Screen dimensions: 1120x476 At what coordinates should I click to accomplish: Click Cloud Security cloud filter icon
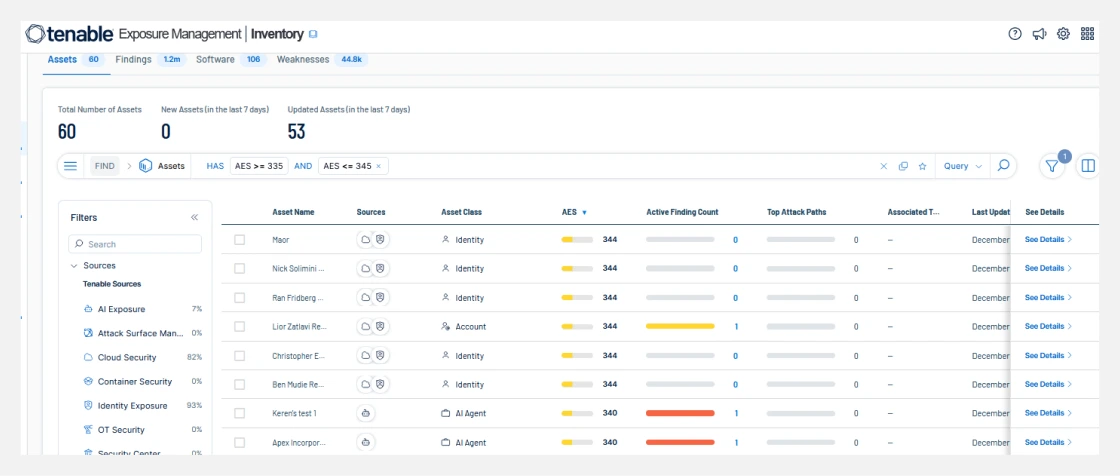click(x=88, y=357)
